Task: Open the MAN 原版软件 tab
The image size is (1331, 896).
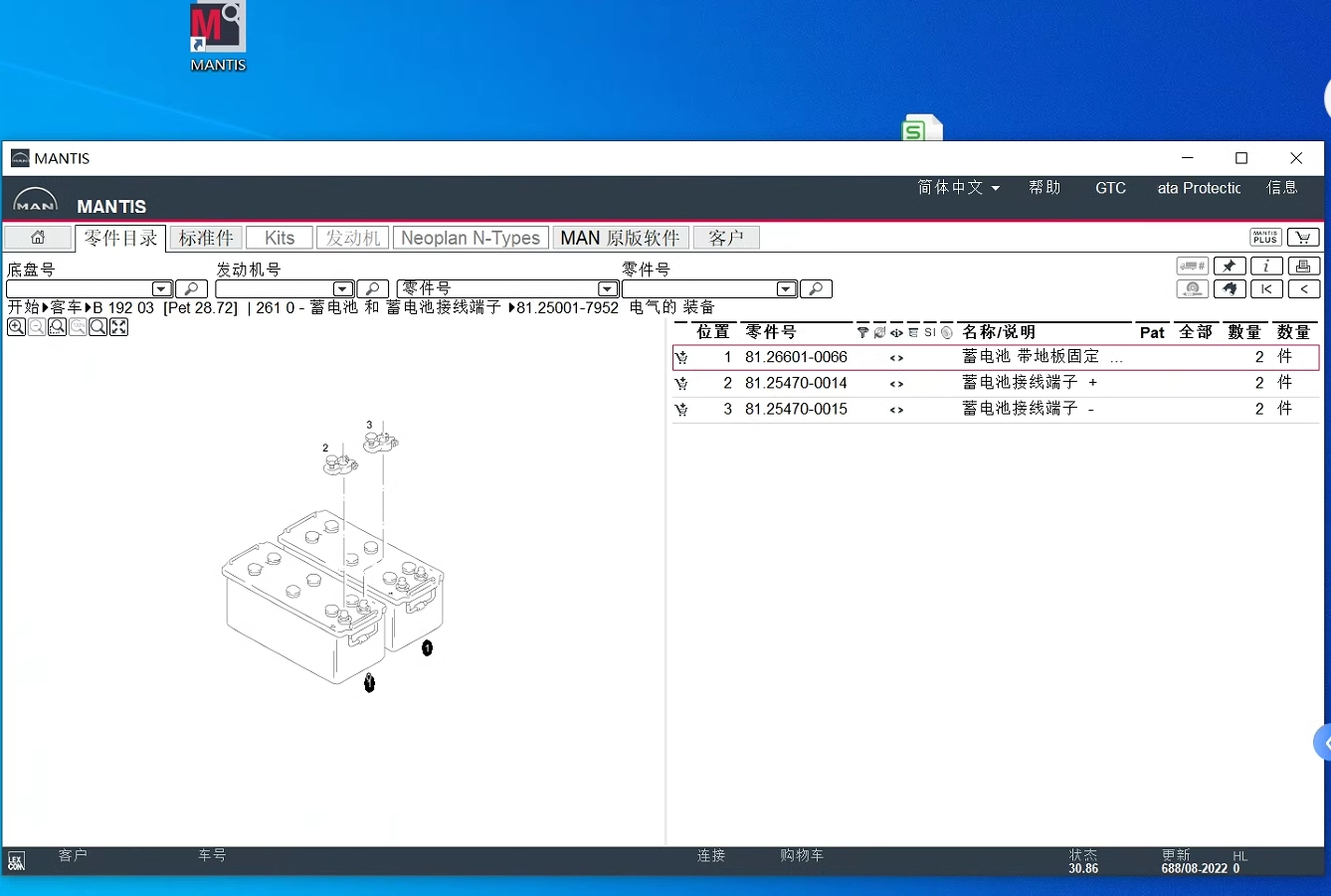Action: pyautogui.click(x=620, y=238)
